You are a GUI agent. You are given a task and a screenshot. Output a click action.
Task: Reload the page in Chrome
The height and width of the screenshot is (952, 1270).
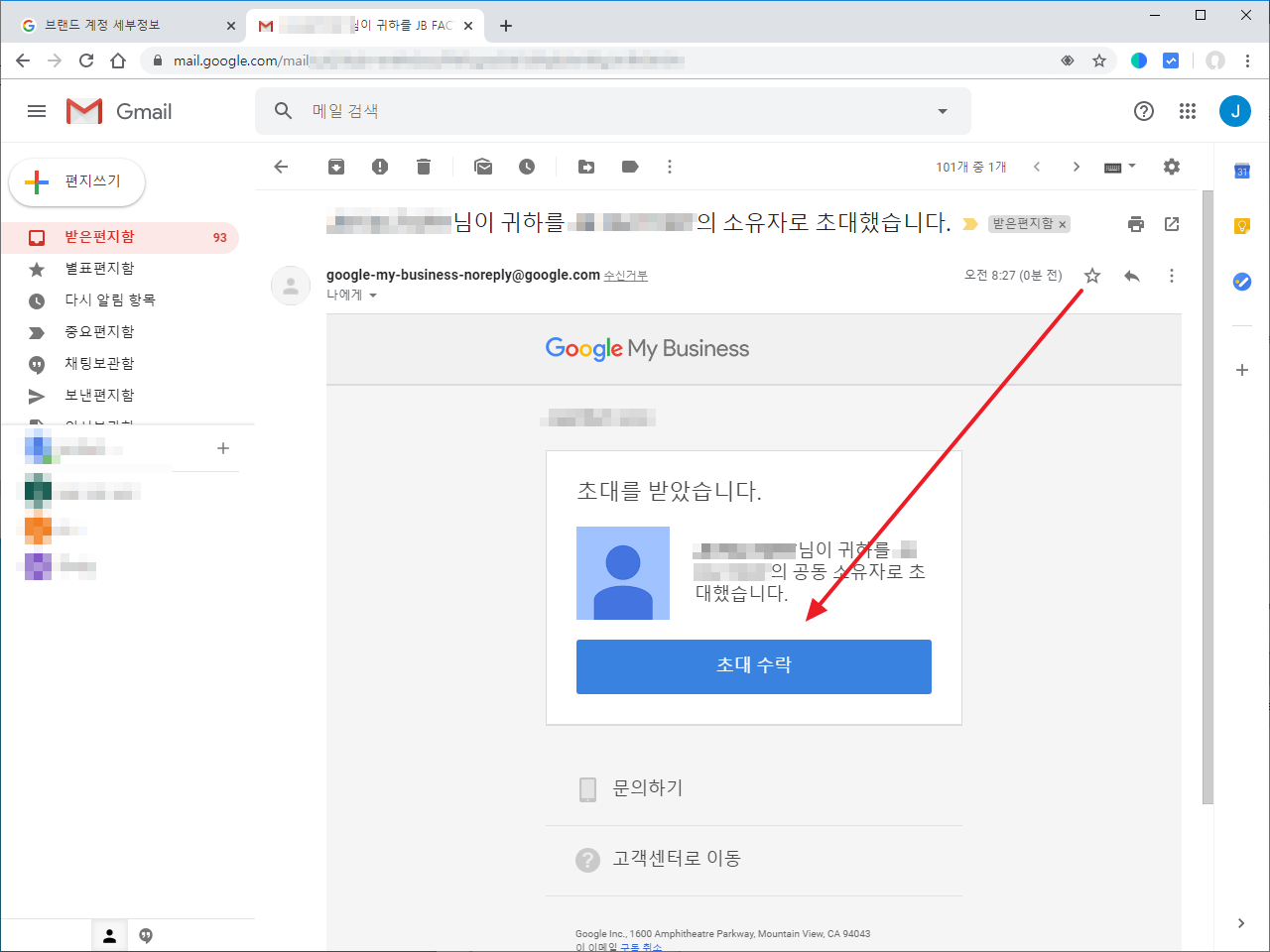86,60
